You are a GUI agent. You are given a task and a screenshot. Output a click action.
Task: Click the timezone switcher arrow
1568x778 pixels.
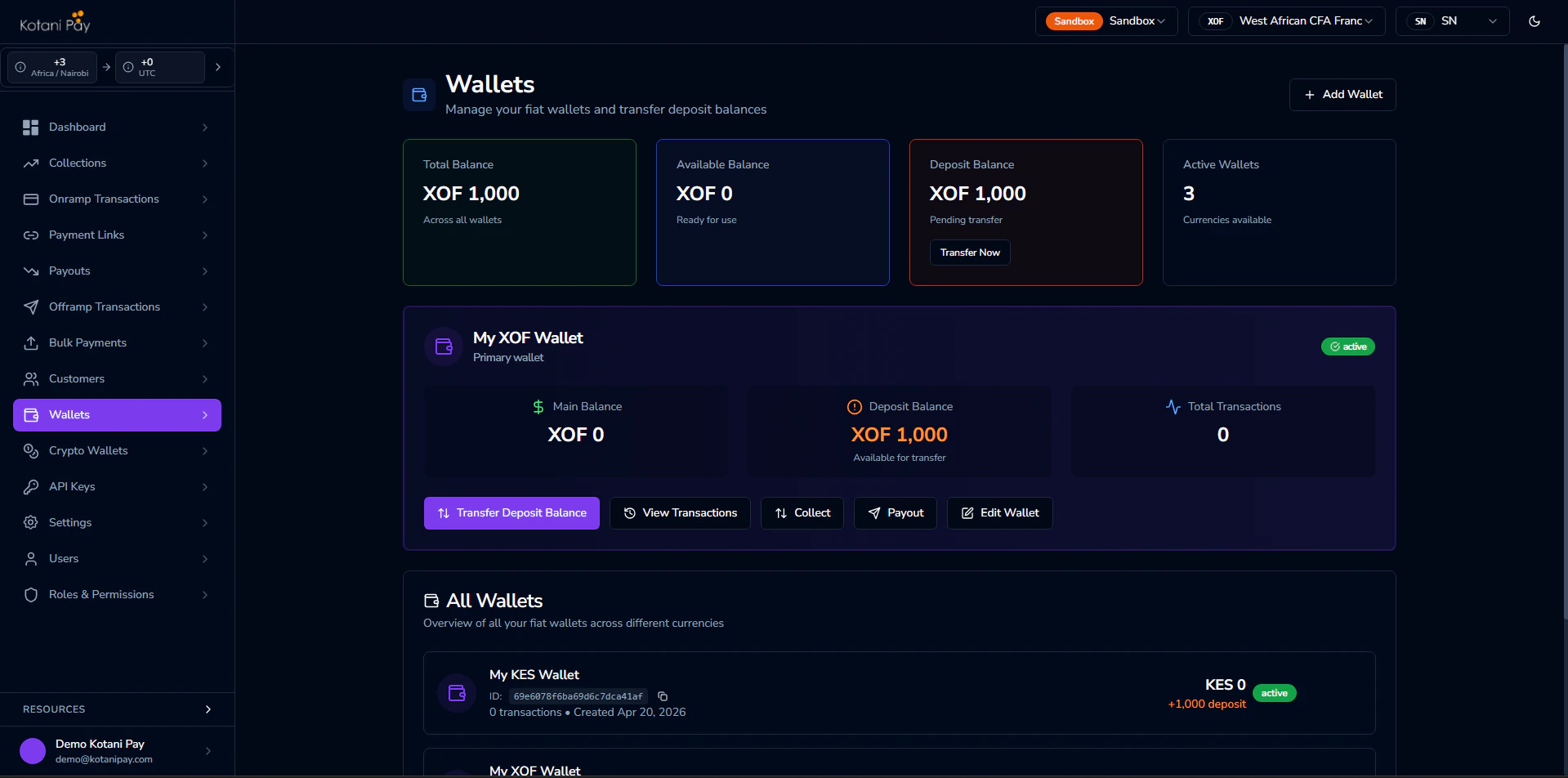tap(217, 67)
